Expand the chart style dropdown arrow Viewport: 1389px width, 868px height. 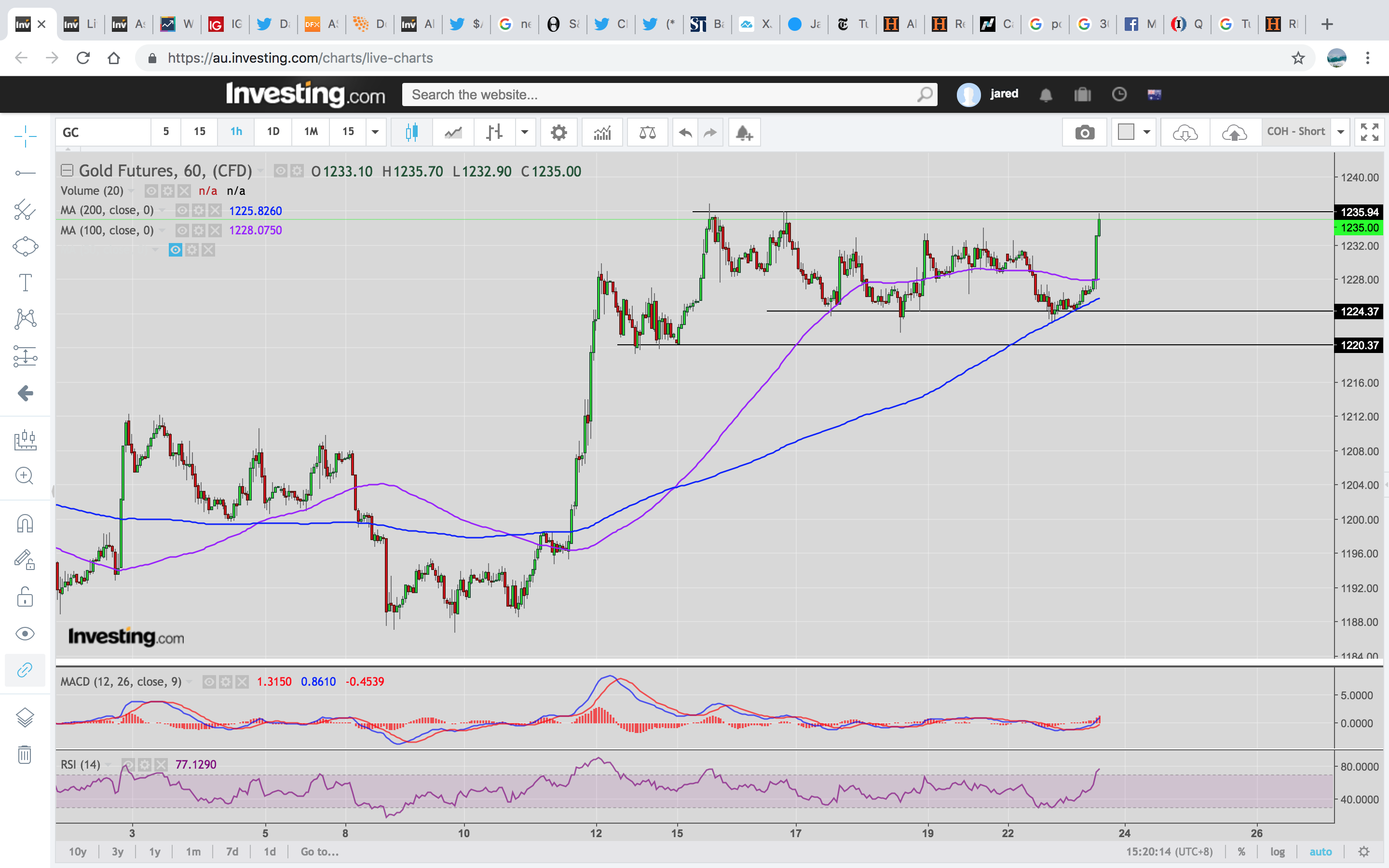click(525, 133)
